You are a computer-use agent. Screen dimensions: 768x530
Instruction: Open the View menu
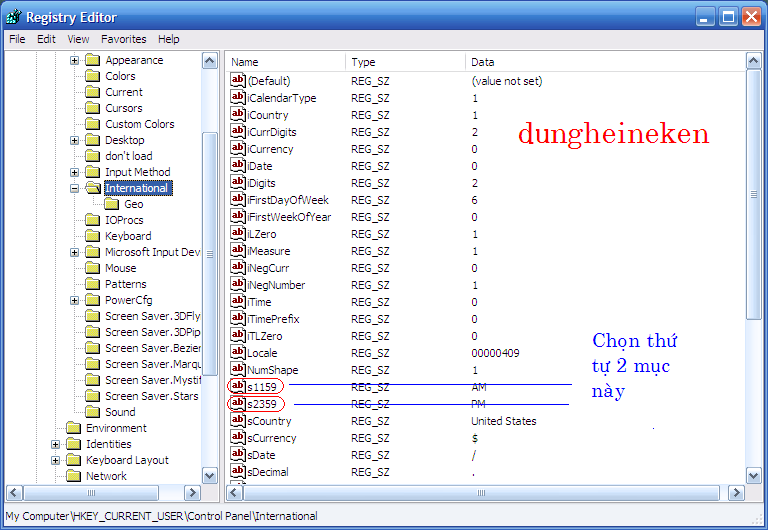[x=78, y=39]
